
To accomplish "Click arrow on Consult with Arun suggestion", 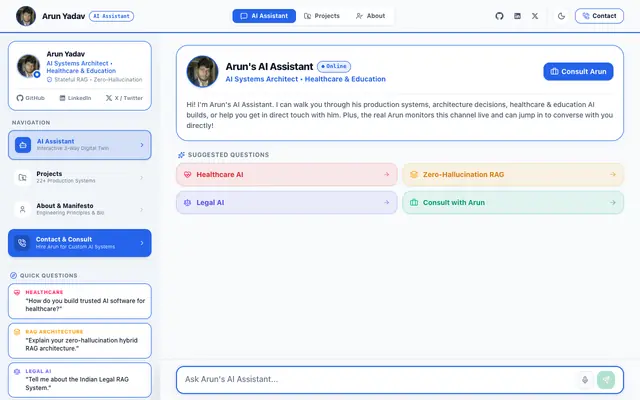I will click(613, 202).
